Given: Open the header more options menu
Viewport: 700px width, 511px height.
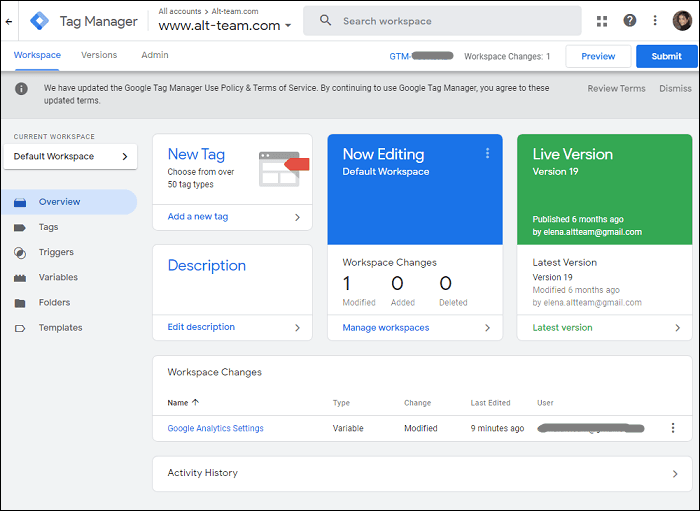Looking at the screenshot, I should click(x=655, y=21).
